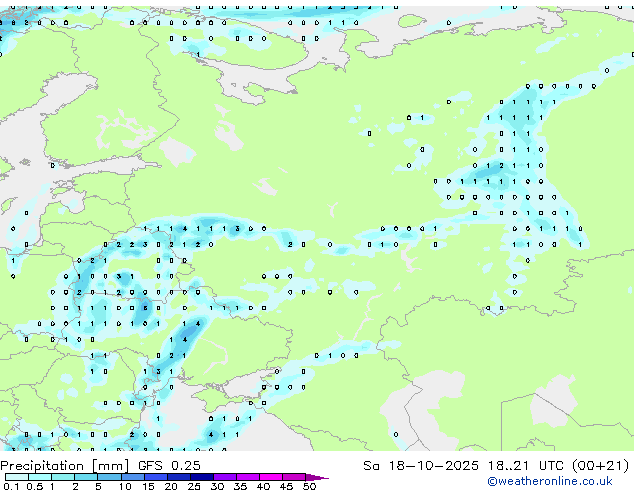Click the 1–2 mm legend color segment

pyautogui.click(x=63, y=477)
